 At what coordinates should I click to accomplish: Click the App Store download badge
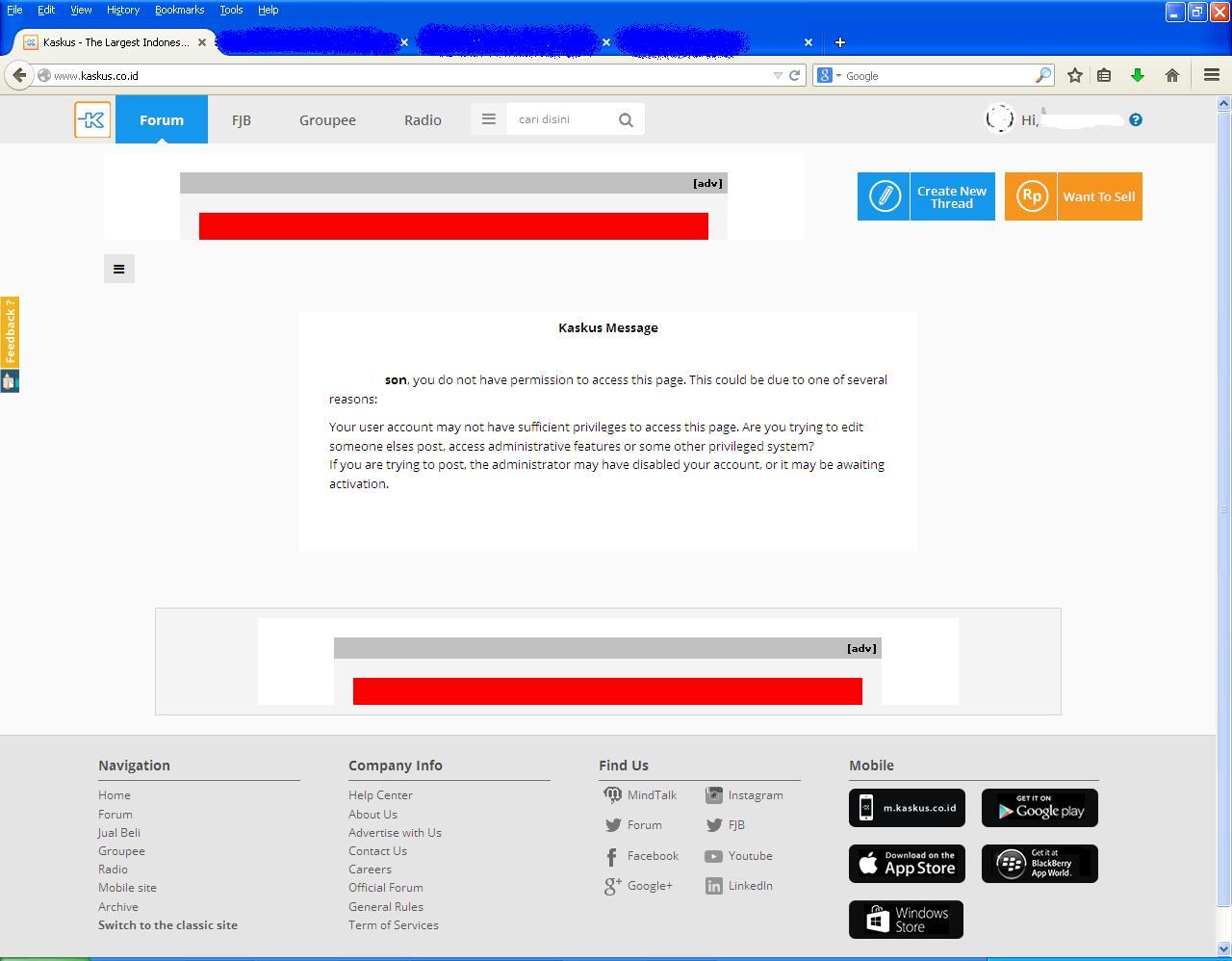coord(907,864)
